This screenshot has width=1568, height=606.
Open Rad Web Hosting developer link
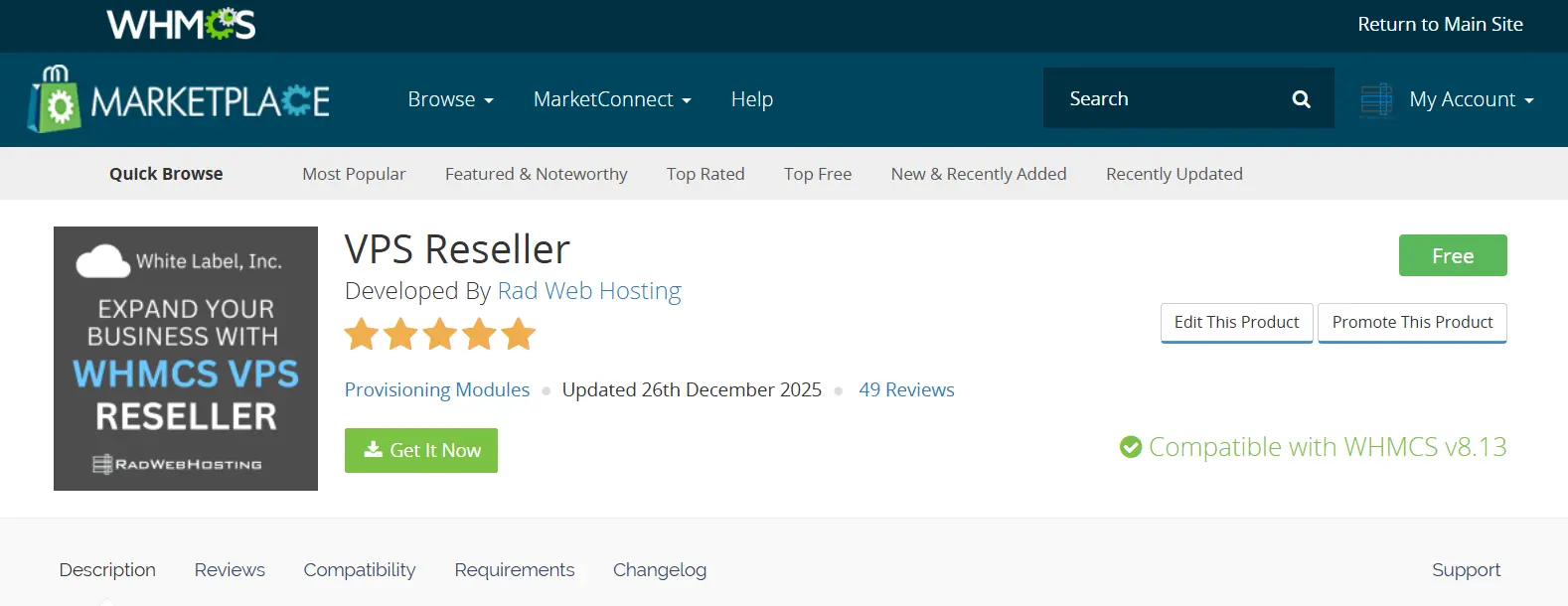pyautogui.click(x=589, y=291)
